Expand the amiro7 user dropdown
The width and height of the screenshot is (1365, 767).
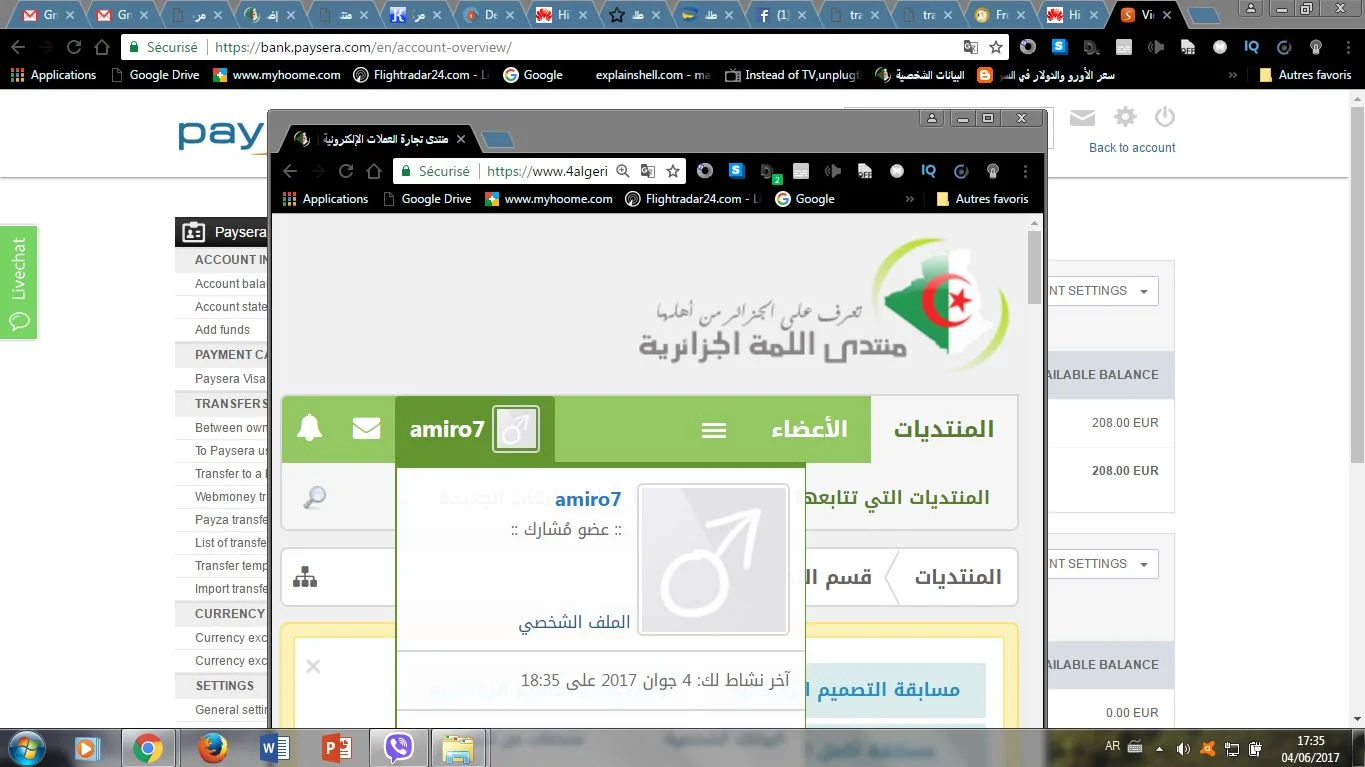click(x=474, y=429)
